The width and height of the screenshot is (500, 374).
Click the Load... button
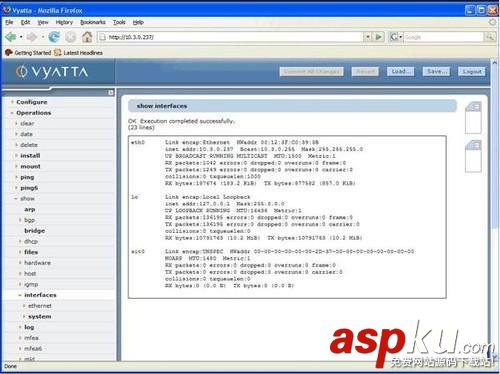coord(401,71)
